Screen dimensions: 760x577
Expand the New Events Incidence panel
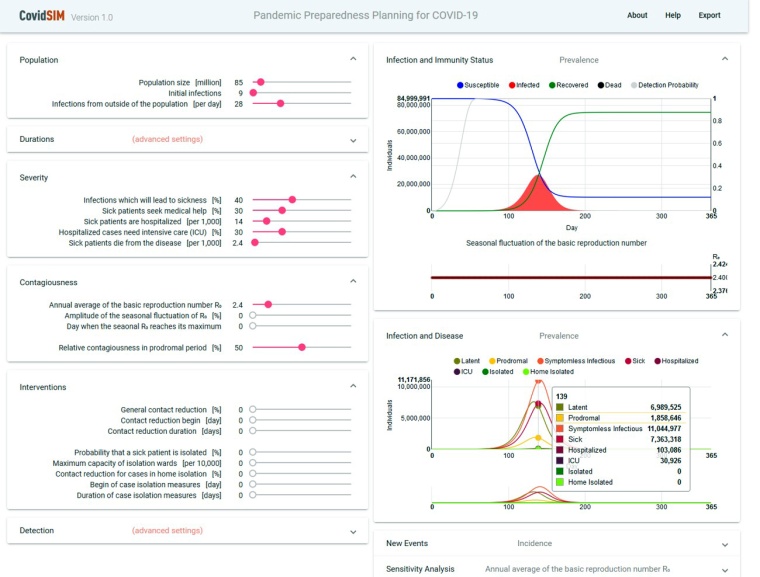point(723,544)
